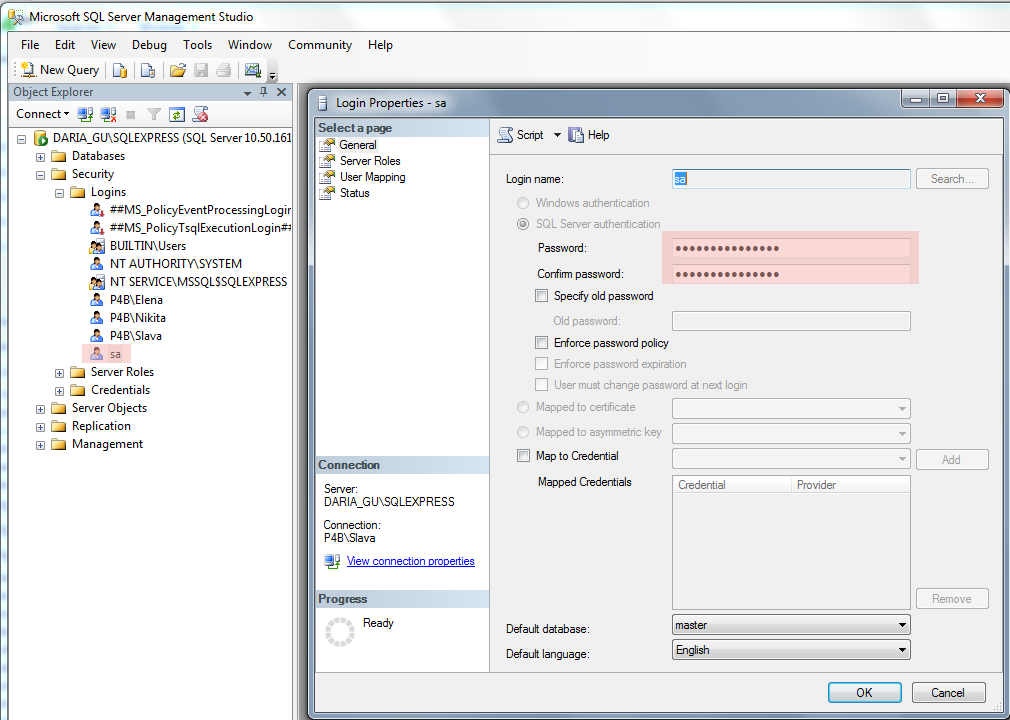
Task: Click the OK button
Action: tap(864, 692)
